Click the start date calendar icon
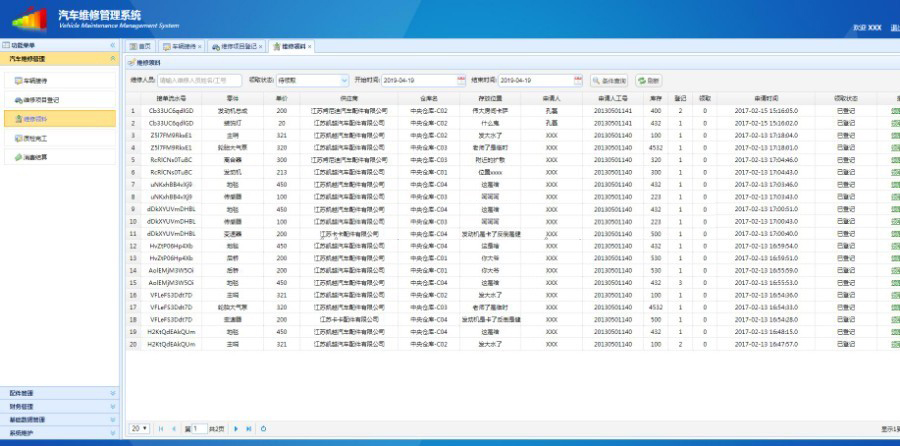This screenshot has height=446, width=900. pyautogui.click(x=460, y=80)
